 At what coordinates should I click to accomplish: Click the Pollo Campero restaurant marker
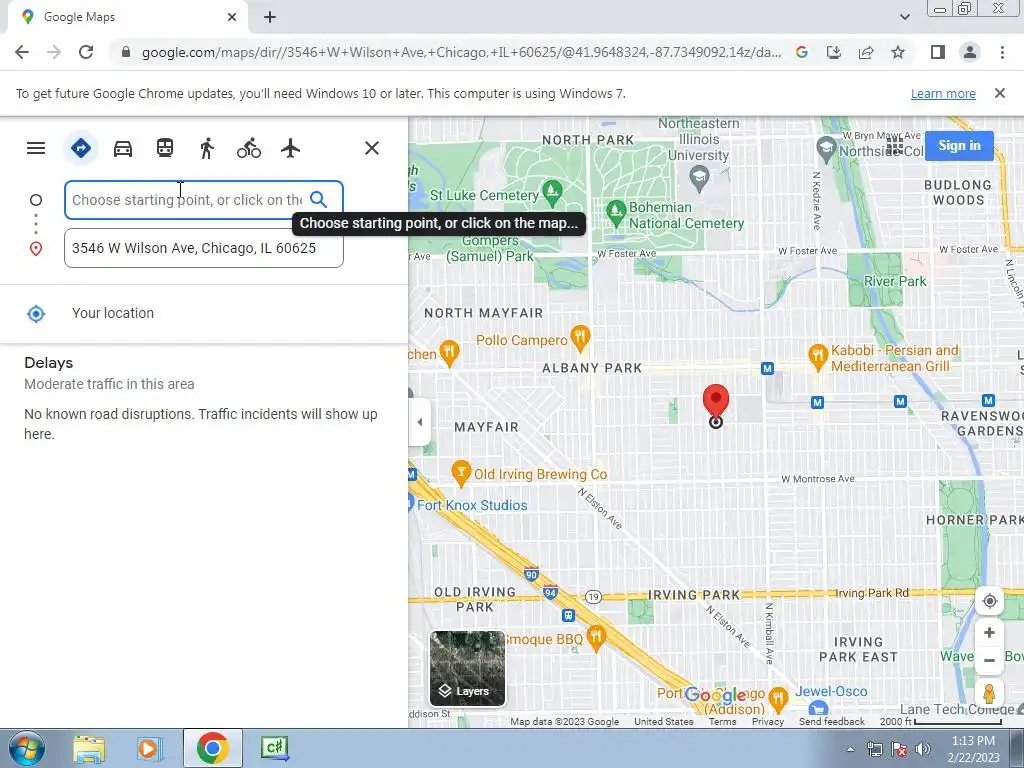(x=580, y=337)
